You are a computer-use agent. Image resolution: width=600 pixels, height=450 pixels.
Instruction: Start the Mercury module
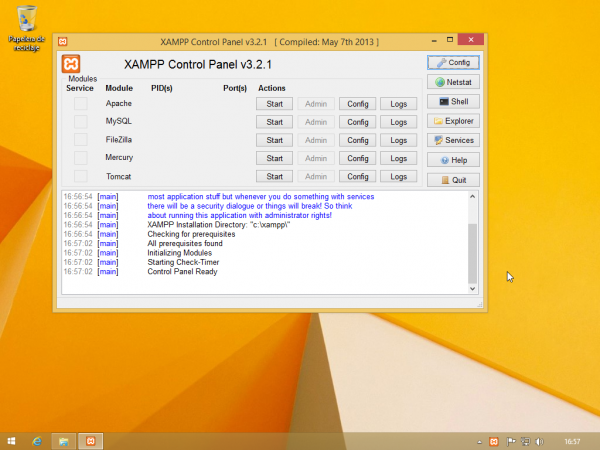pyautogui.click(x=274, y=158)
